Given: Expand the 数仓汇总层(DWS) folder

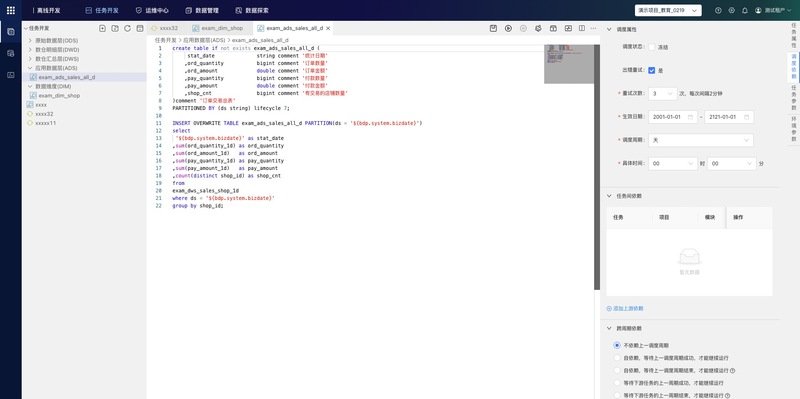Looking at the screenshot, I should pyautogui.click(x=30, y=59).
